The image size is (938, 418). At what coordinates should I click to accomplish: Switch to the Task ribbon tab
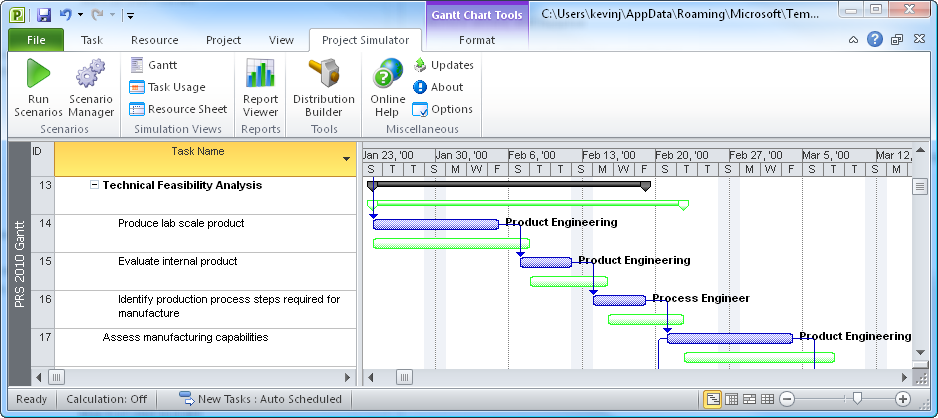click(92, 40)
